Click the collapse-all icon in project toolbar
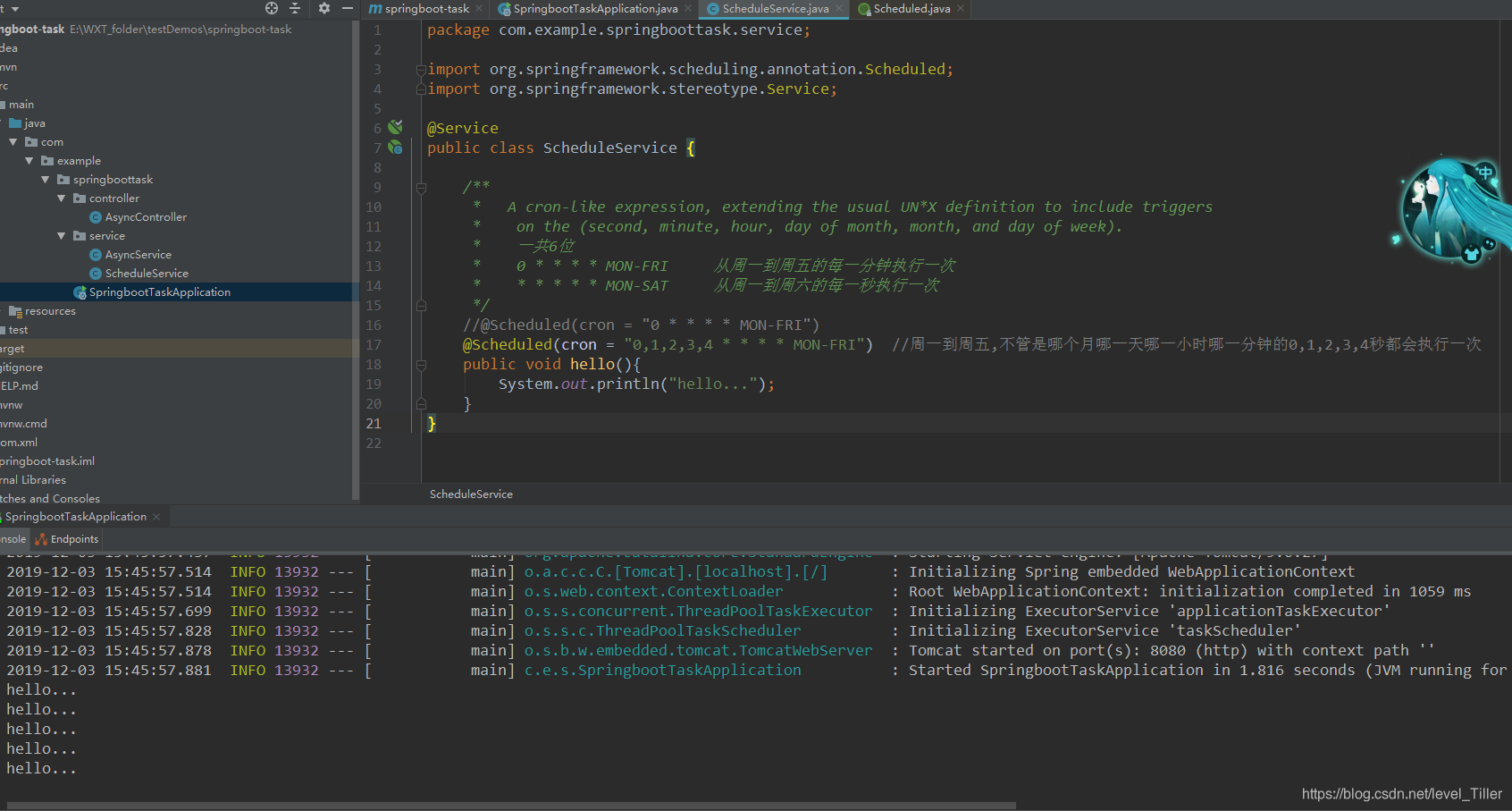1512x811 pixels. pos(295,8)
